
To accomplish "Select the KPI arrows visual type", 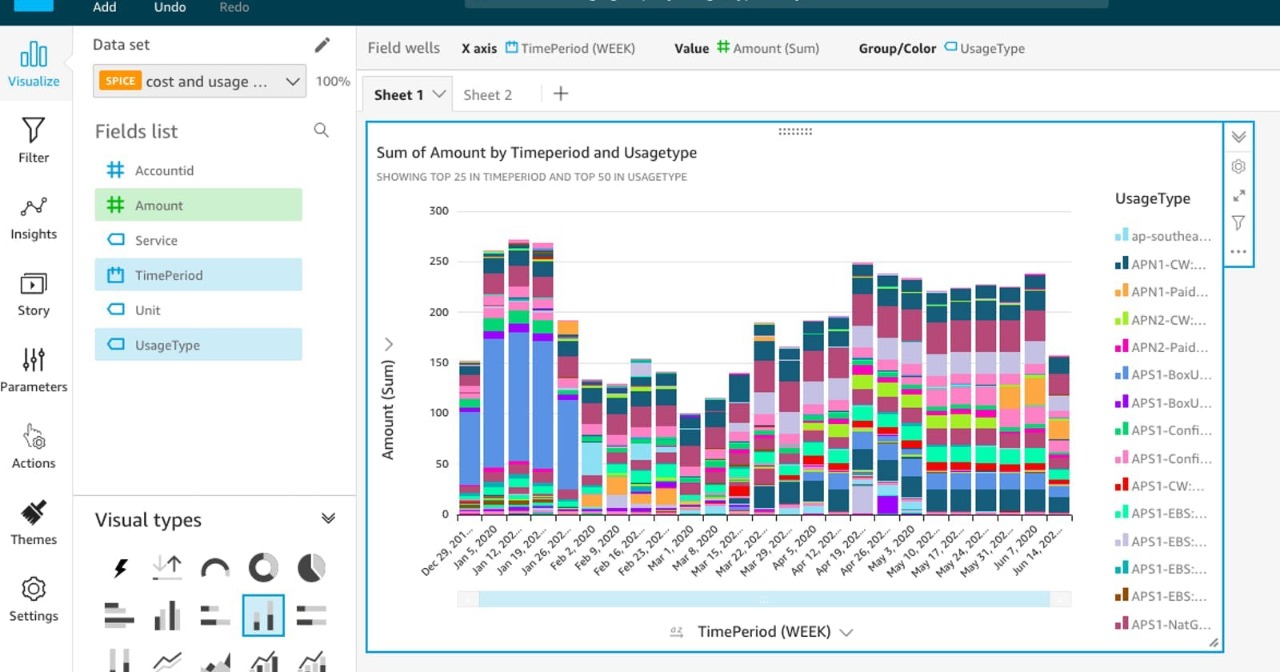I will tap(167, 568).
